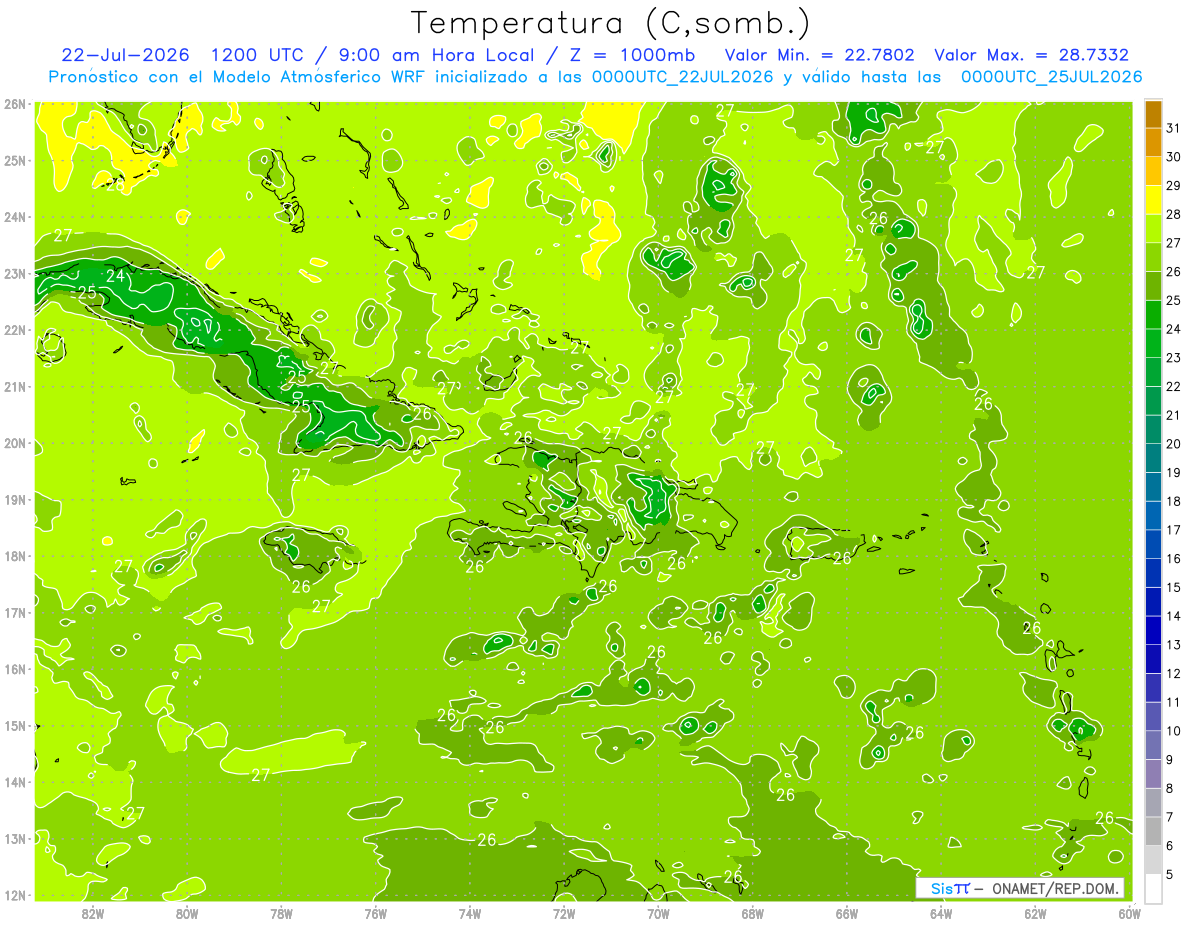Click the colorbar label "31"

tap(1174, 128)
